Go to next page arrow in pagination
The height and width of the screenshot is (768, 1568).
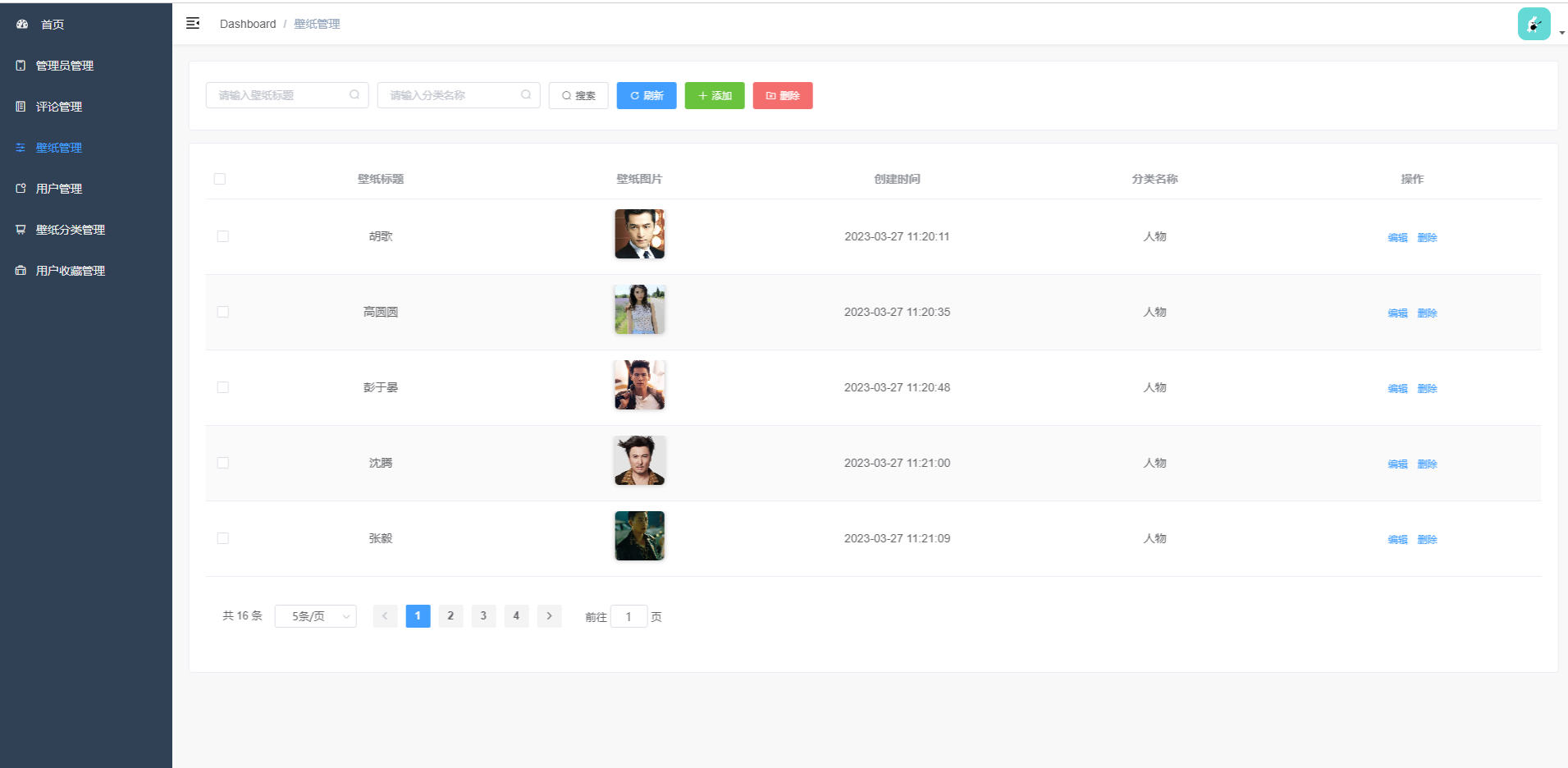coord(549,616)
